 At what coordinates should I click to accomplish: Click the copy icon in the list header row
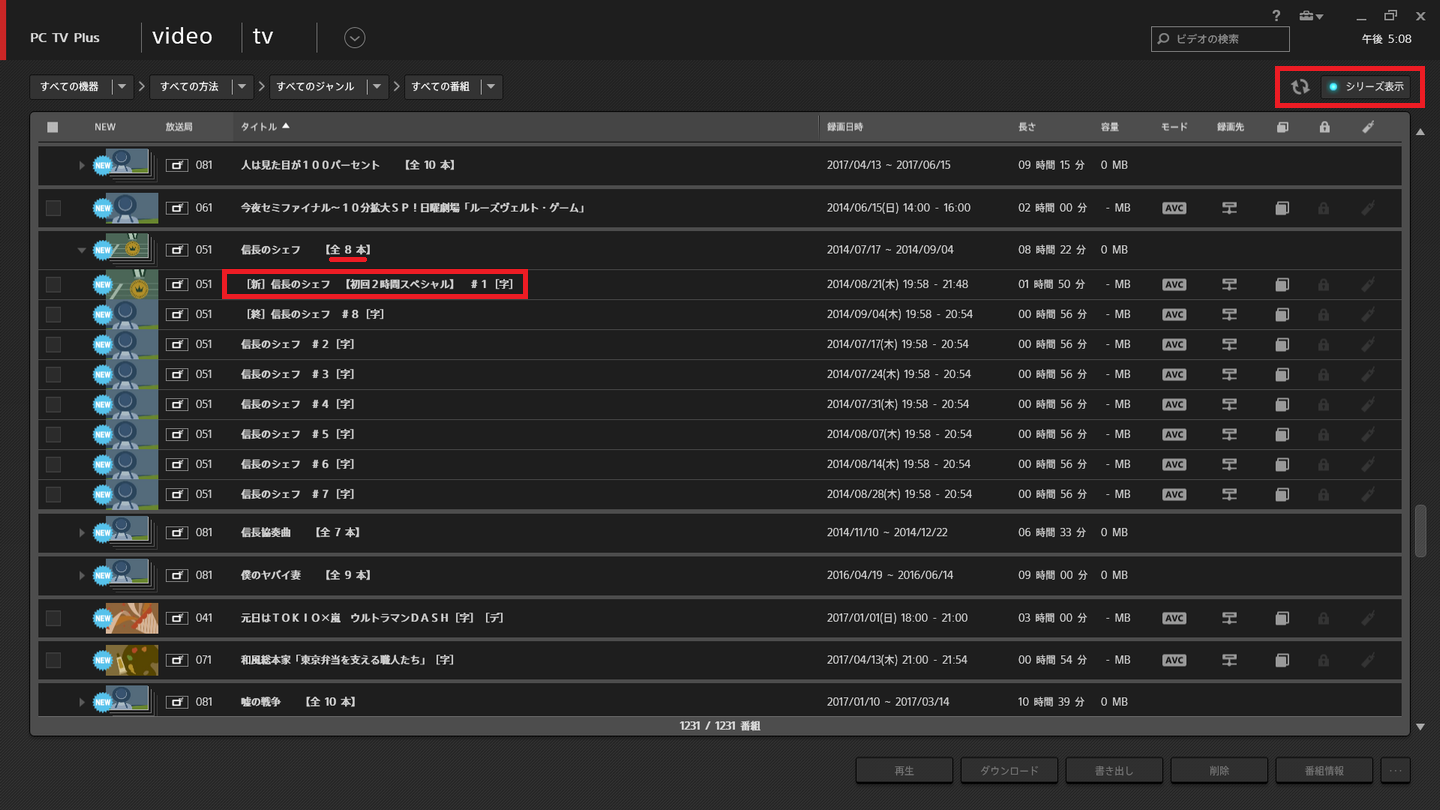(1282, 126)
